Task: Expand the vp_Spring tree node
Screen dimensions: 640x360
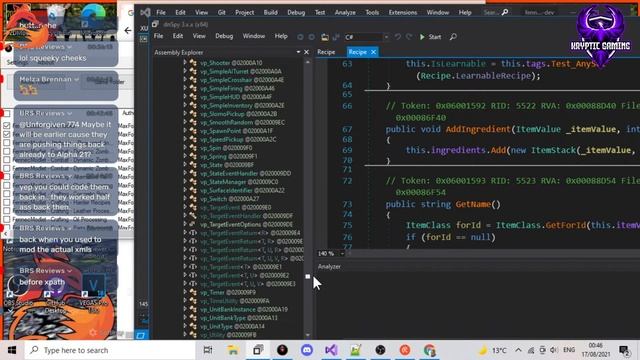Action: pos(185,156)
